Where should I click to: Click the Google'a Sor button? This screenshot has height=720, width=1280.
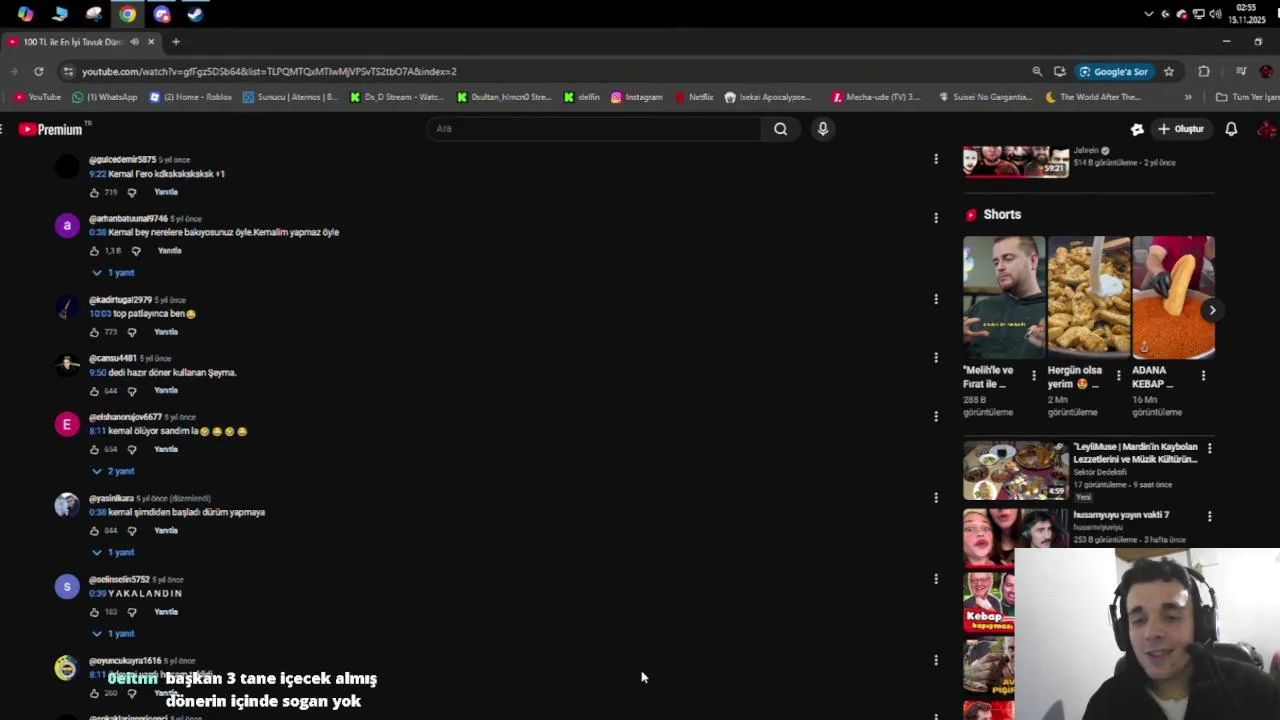point(1113,71)
